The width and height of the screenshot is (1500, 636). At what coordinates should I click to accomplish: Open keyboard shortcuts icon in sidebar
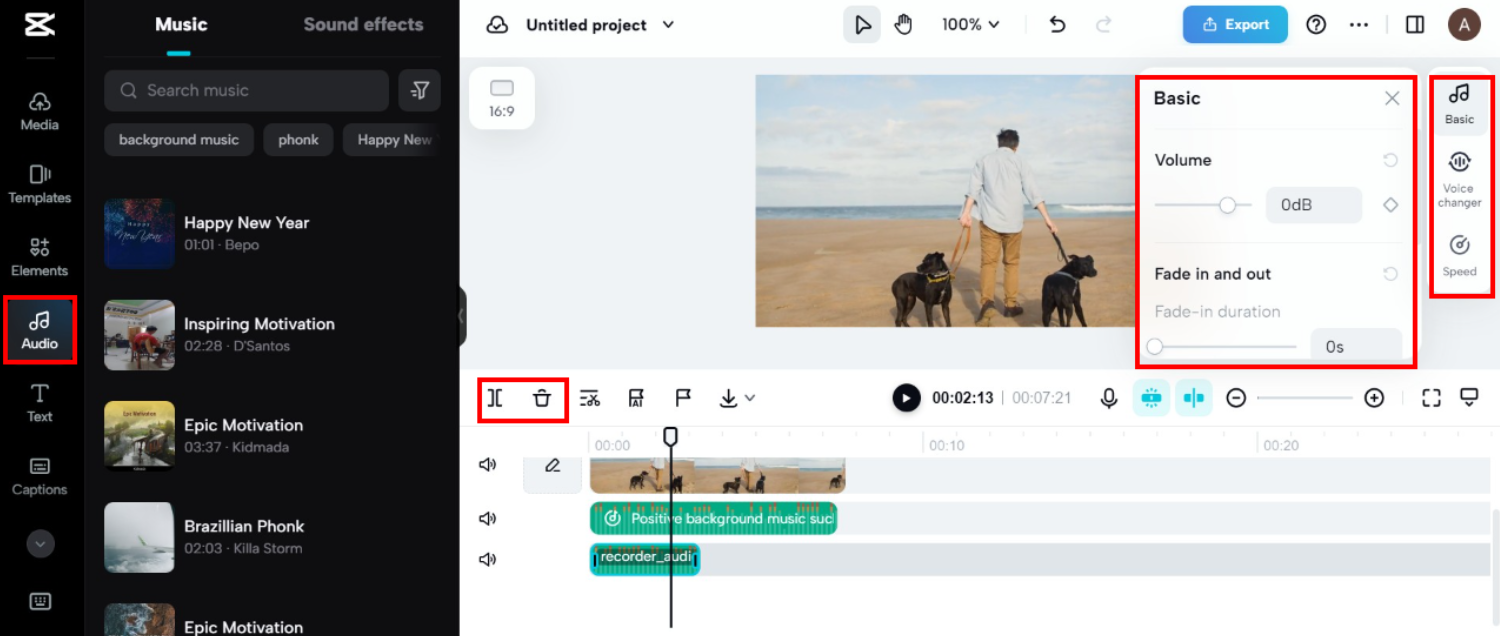(40, 601)
